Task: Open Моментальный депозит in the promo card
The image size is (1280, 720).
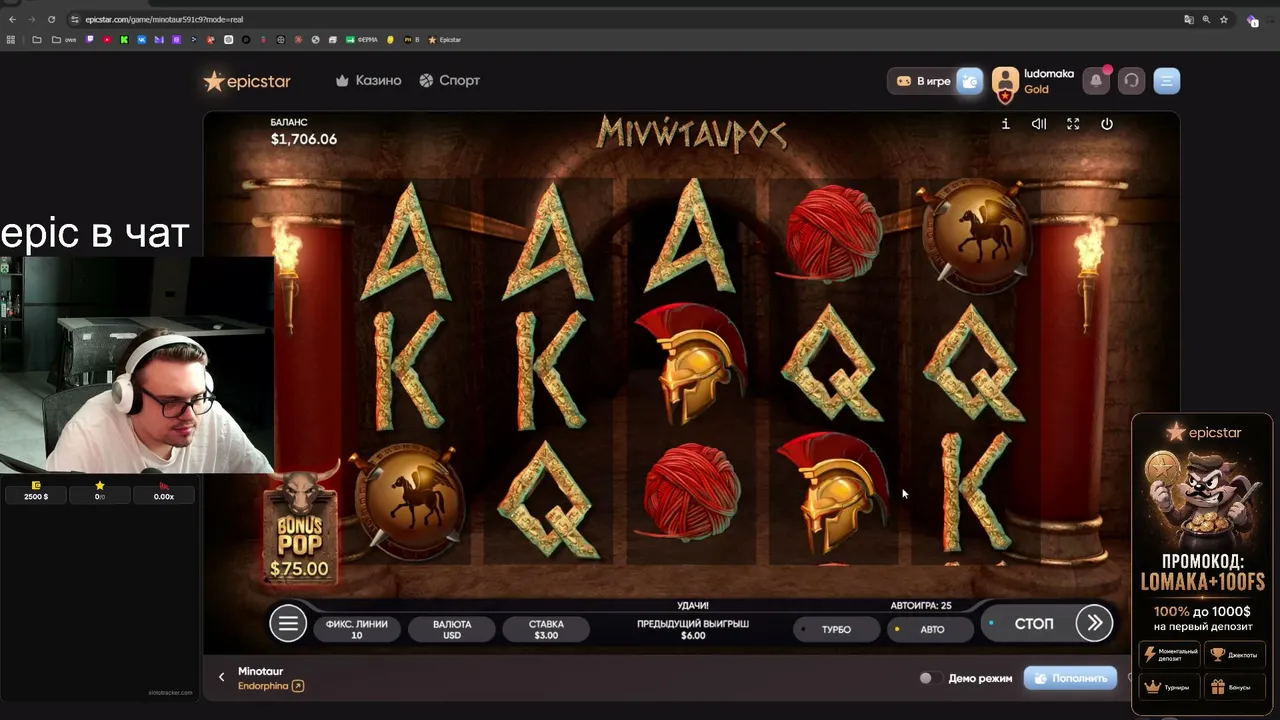Action: pyautogui.click(x=1171, y=654)
